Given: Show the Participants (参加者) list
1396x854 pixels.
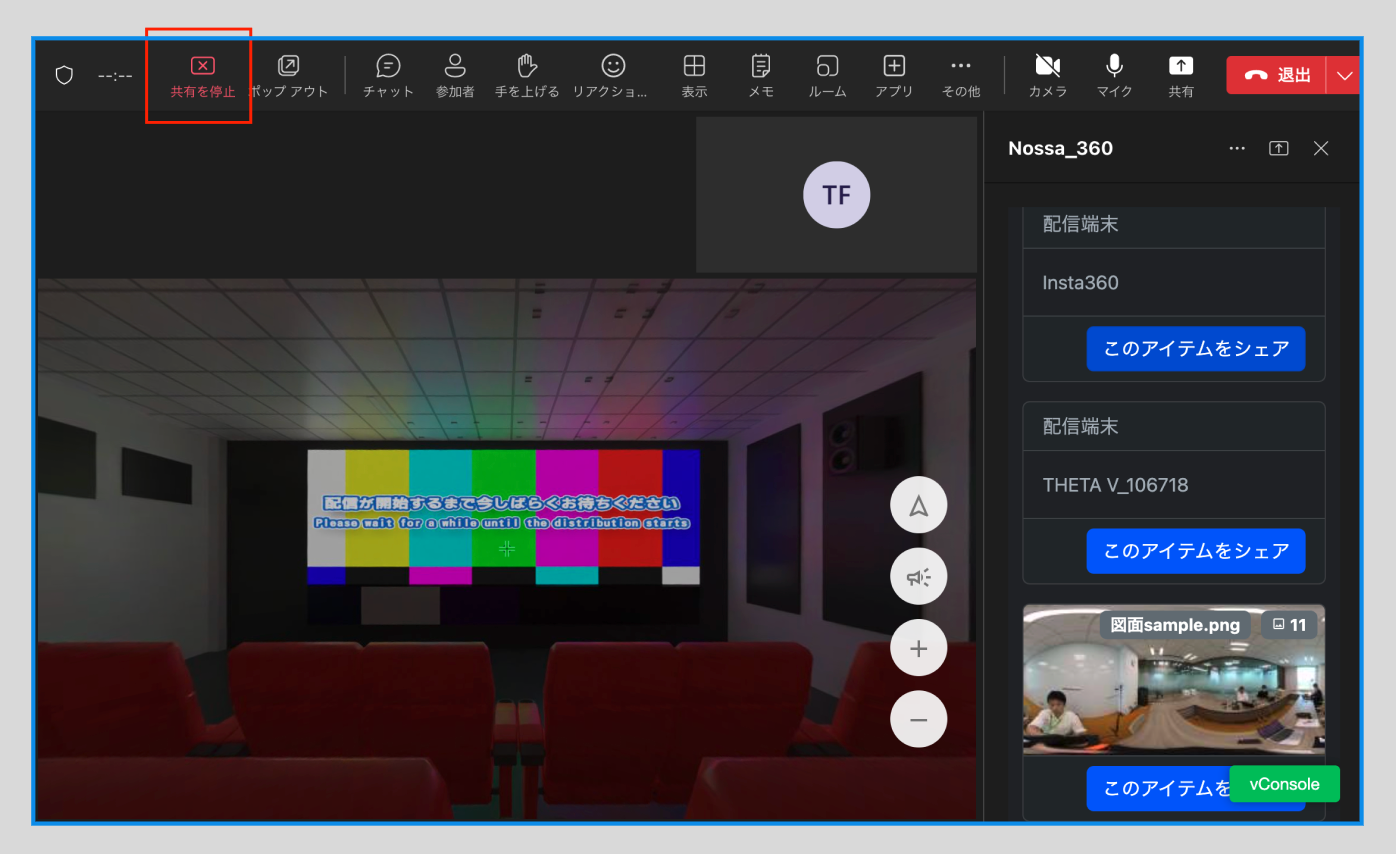Looking at the screenshot, I should tap(455, 76).
